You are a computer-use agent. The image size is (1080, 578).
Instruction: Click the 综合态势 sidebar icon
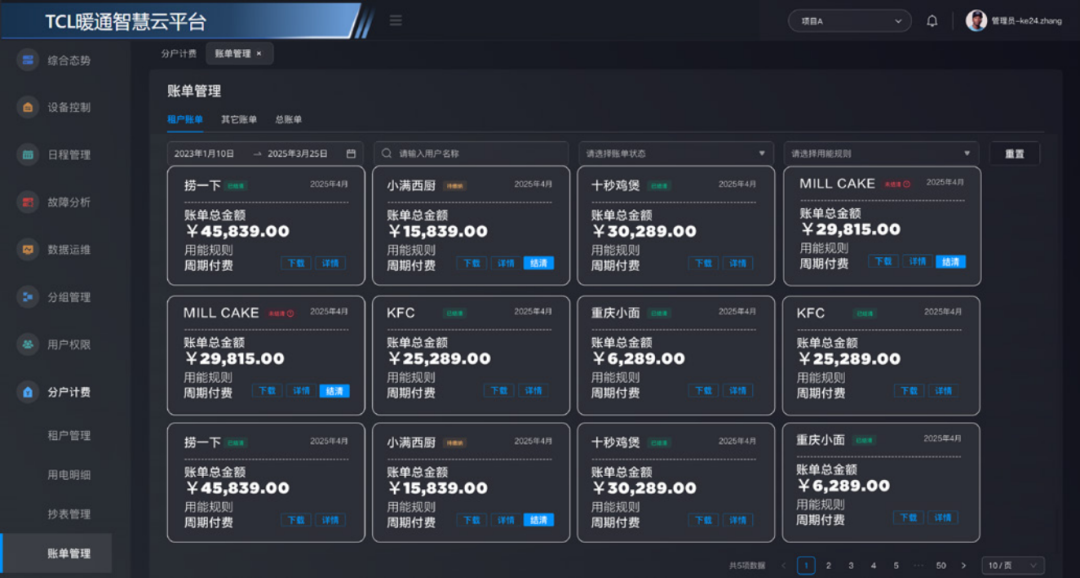coord(28,60)
